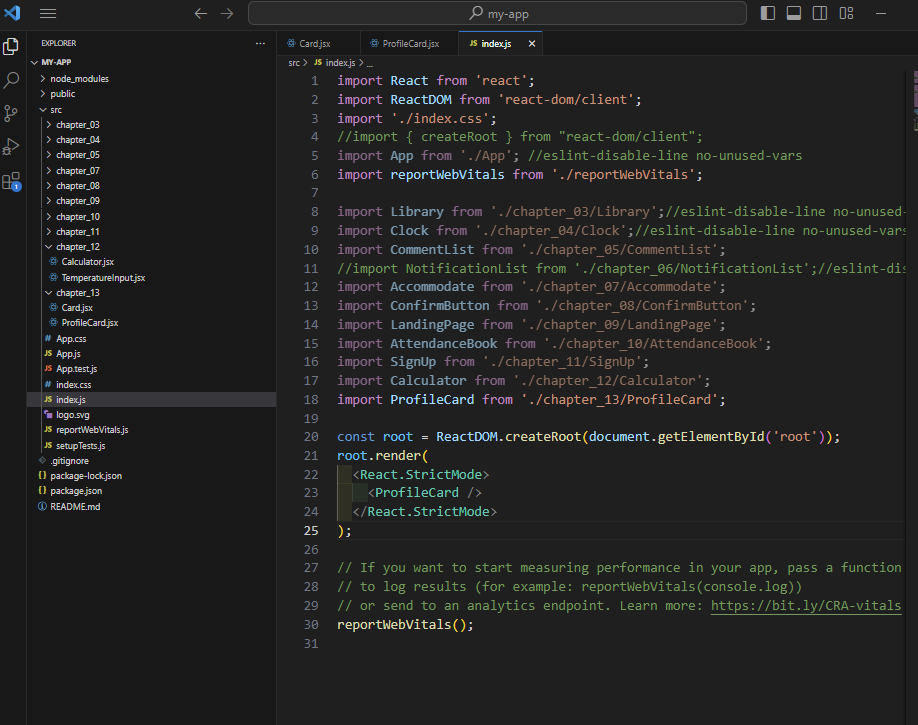The height and width of the screenshot is (725, 918).
Task: Collapse the chapter_12 folder
Action: [x=77, y=246]
